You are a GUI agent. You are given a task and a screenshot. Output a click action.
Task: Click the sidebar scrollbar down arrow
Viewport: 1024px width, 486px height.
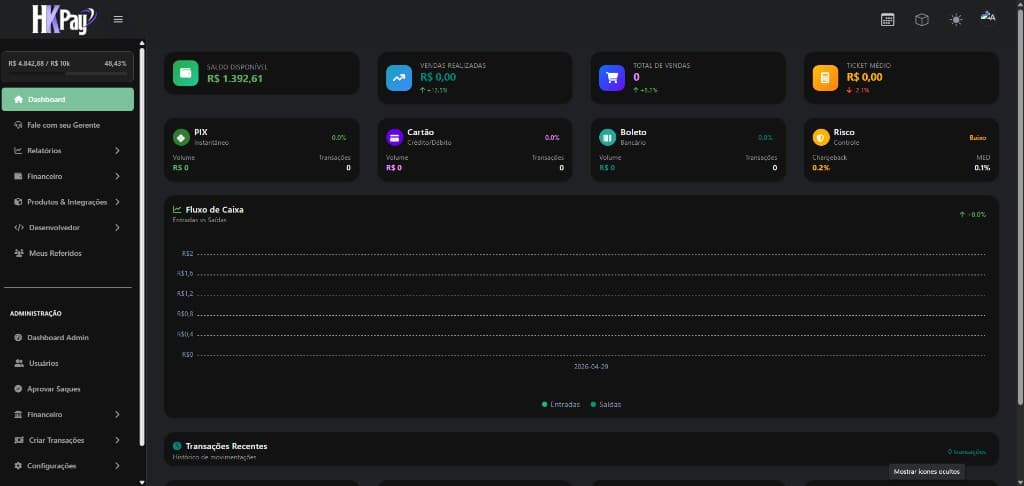coord(142,482)
